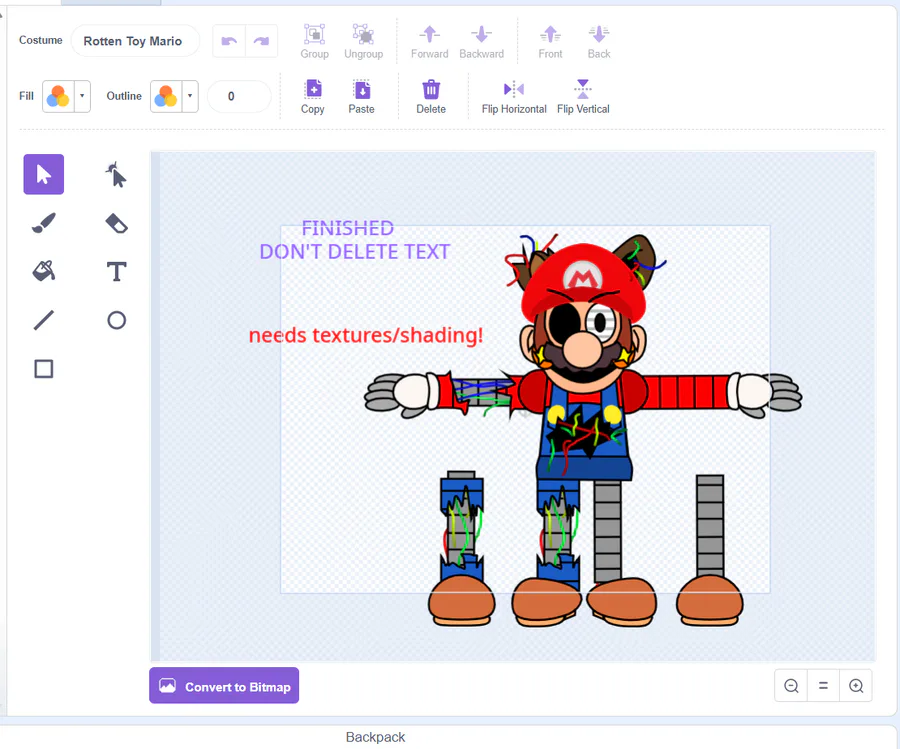Send selection to Back
The height and width of the screenshot is (749, 900).
(x=599, y=42)
